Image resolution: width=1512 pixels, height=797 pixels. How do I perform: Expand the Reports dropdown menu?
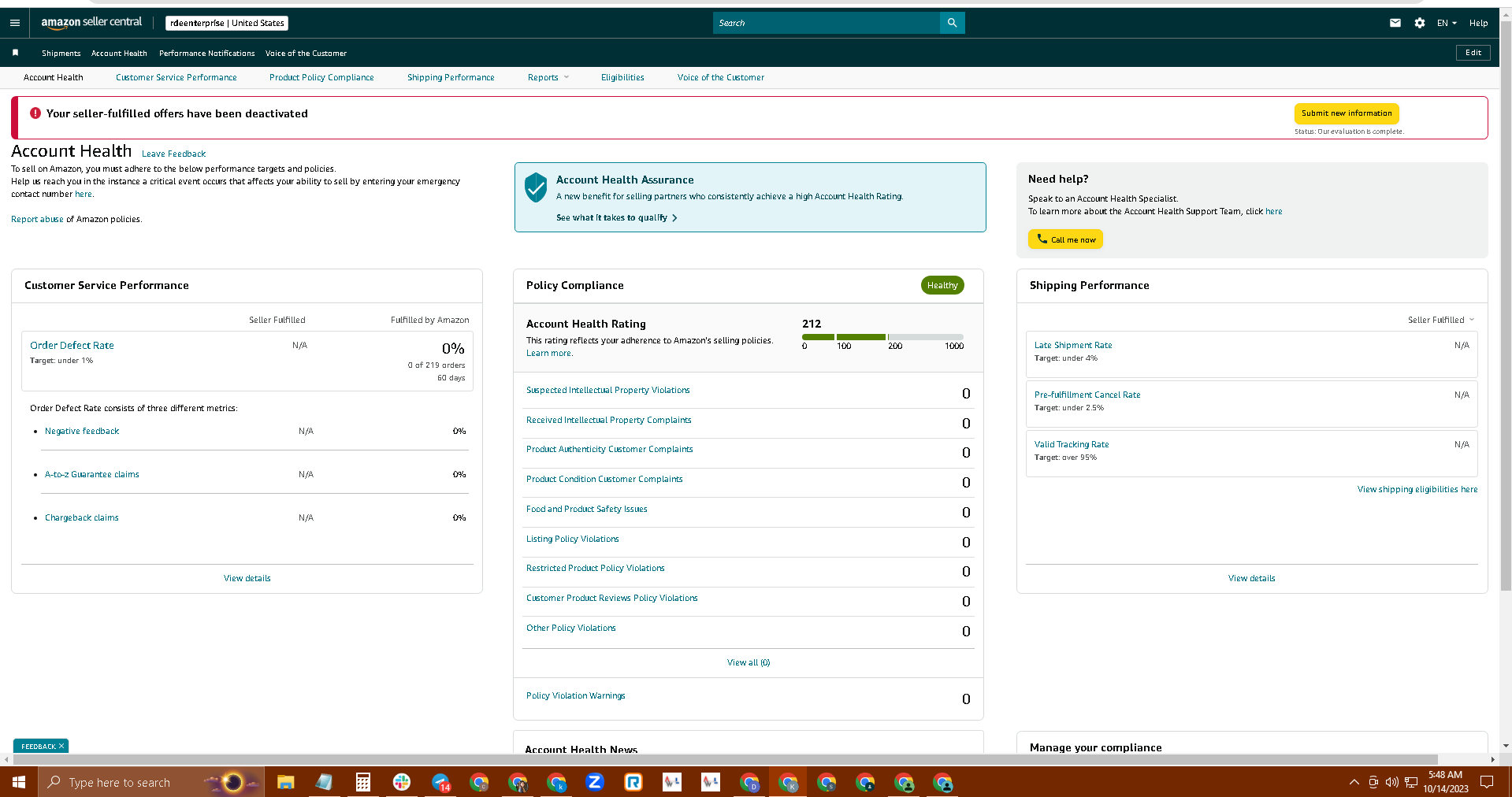(x=548, y=77)
